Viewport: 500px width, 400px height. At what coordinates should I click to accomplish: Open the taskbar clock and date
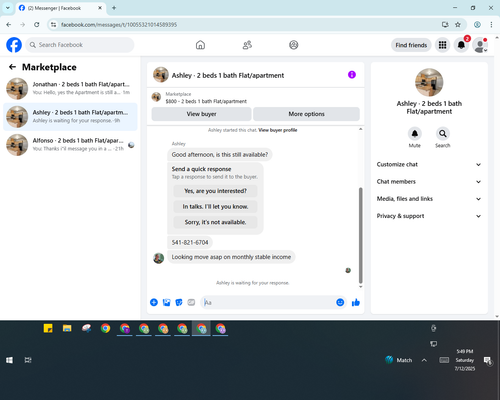[x=465, y=360]
